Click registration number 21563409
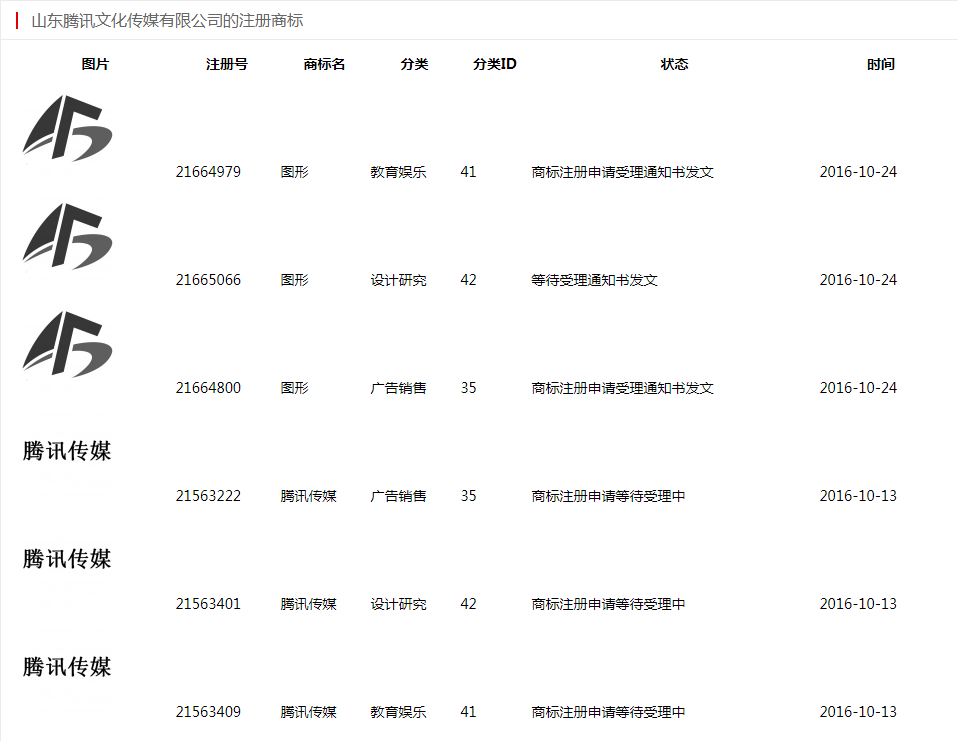The height and width of the screenshot is (741, 958). (x=208, y=712)
